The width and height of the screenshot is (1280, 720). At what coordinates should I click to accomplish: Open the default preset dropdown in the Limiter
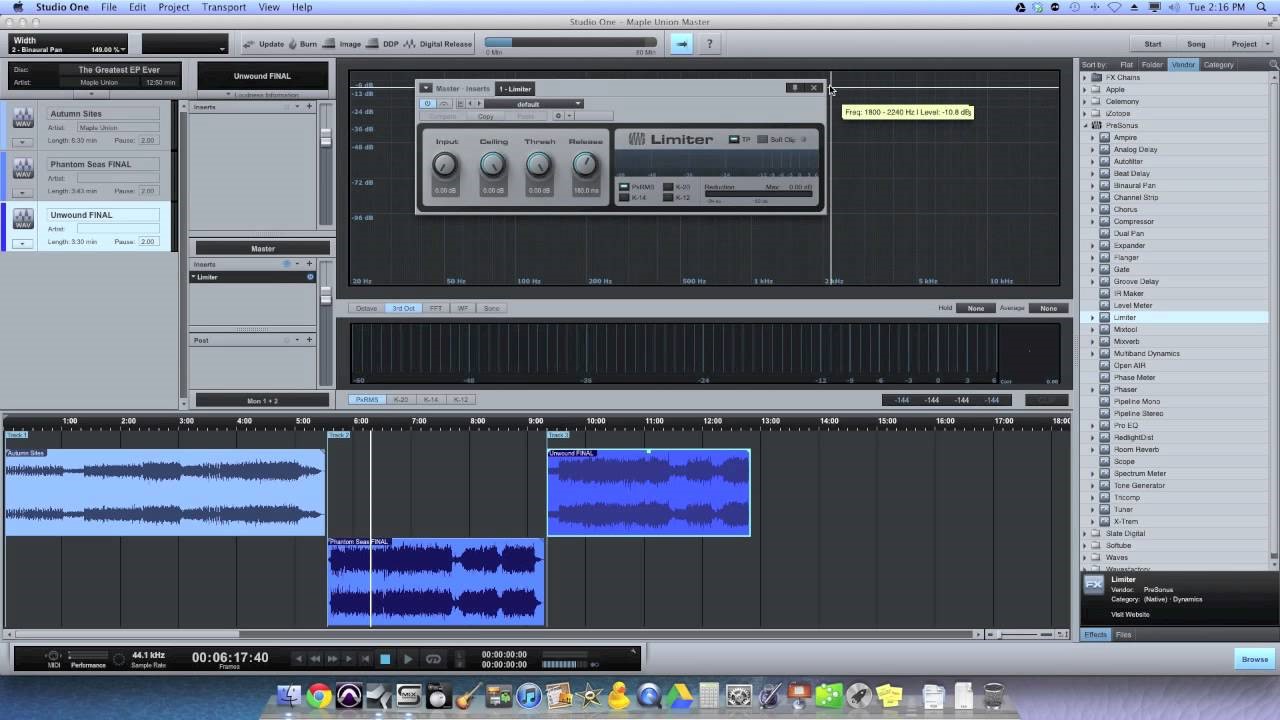(x=577, y=104)
